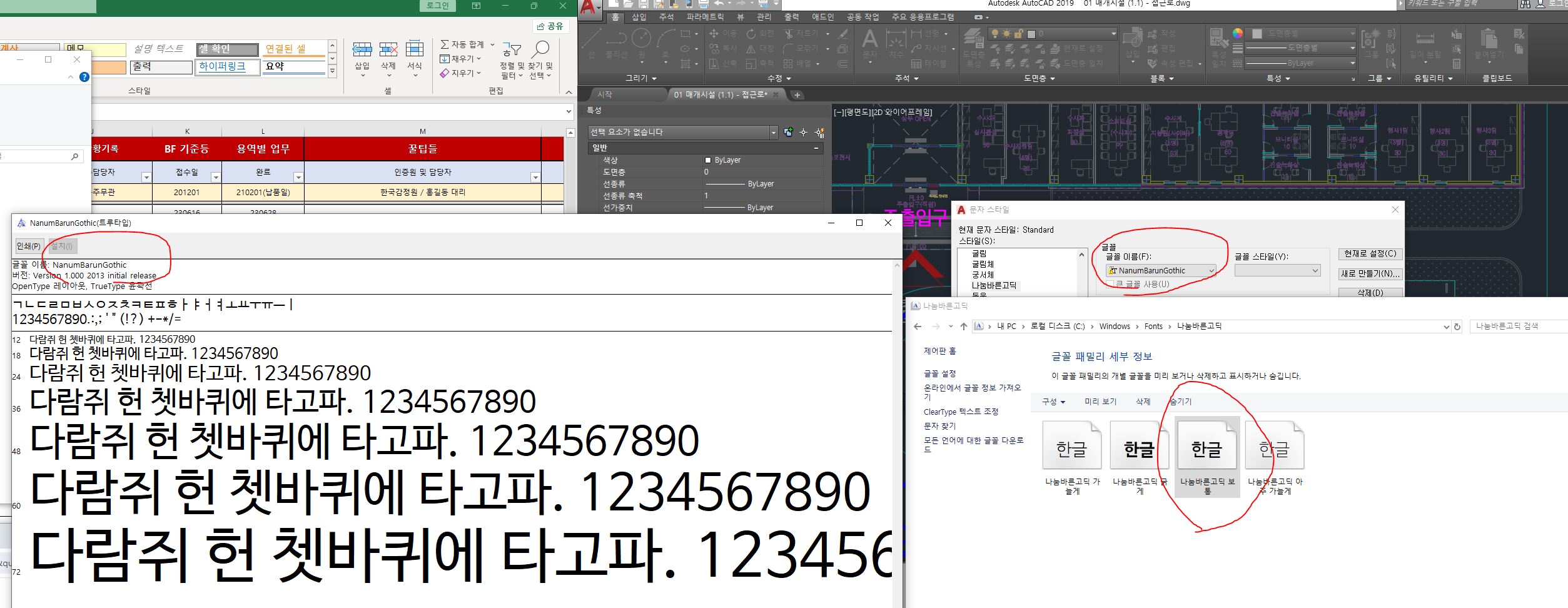
Task: Select 굴림체 in the text style list
Action: pos(983,265)
